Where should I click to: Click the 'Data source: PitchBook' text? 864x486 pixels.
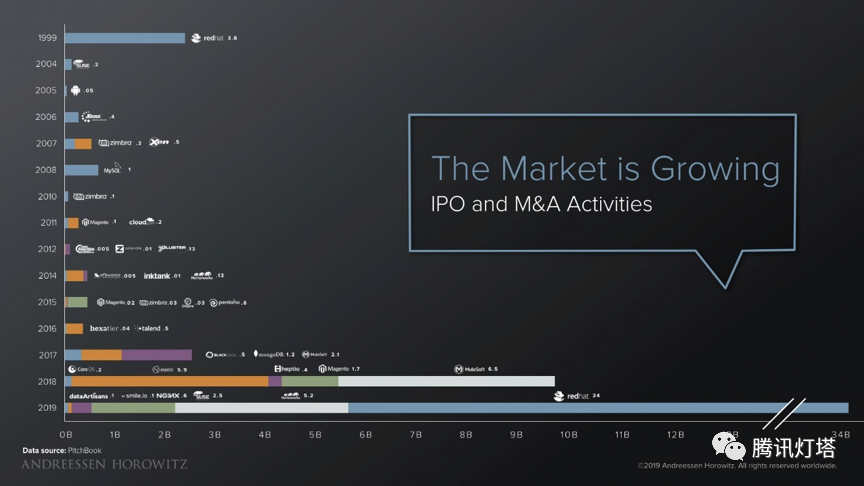coord(62,450)
